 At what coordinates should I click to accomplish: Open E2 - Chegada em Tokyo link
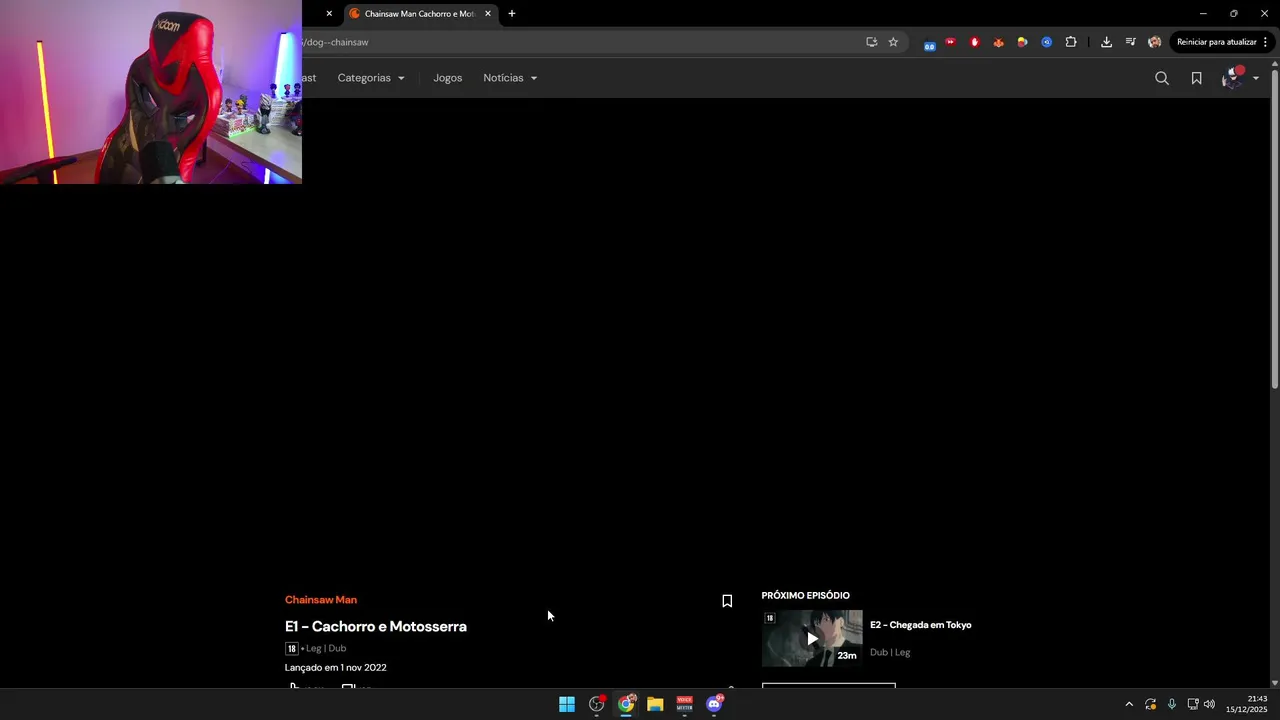coord(920,625)
